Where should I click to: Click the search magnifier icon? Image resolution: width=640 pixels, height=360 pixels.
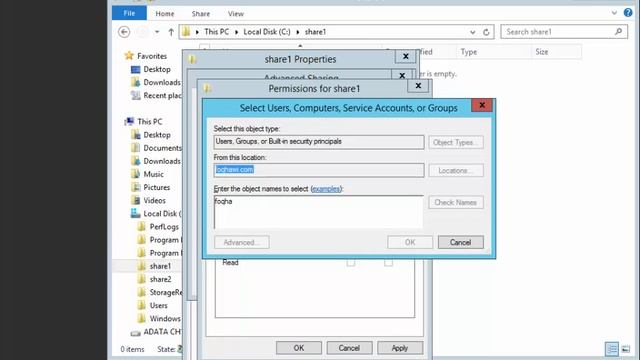(x=618, y=31)
